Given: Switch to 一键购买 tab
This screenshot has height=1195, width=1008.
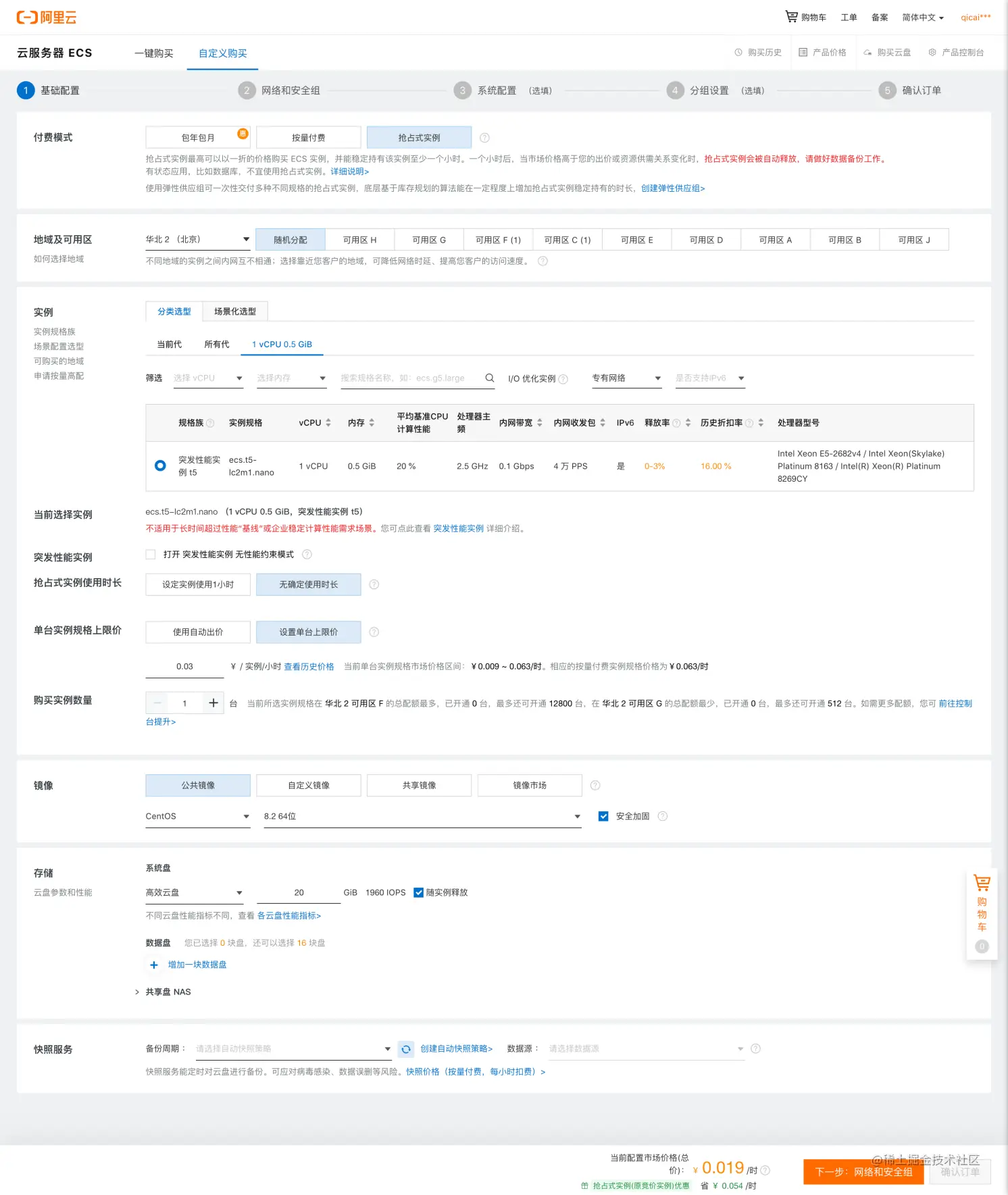Looking at the screenshot, I should pos(153,53).
